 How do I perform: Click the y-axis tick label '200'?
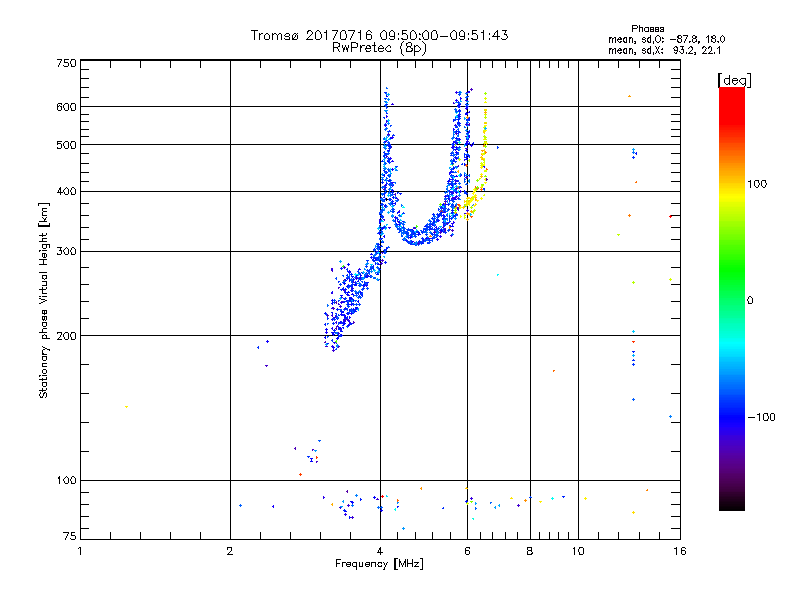66,336
